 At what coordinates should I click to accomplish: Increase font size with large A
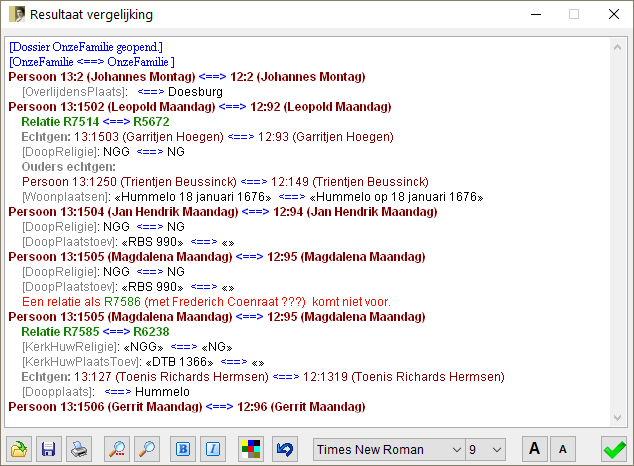(535, 449)
